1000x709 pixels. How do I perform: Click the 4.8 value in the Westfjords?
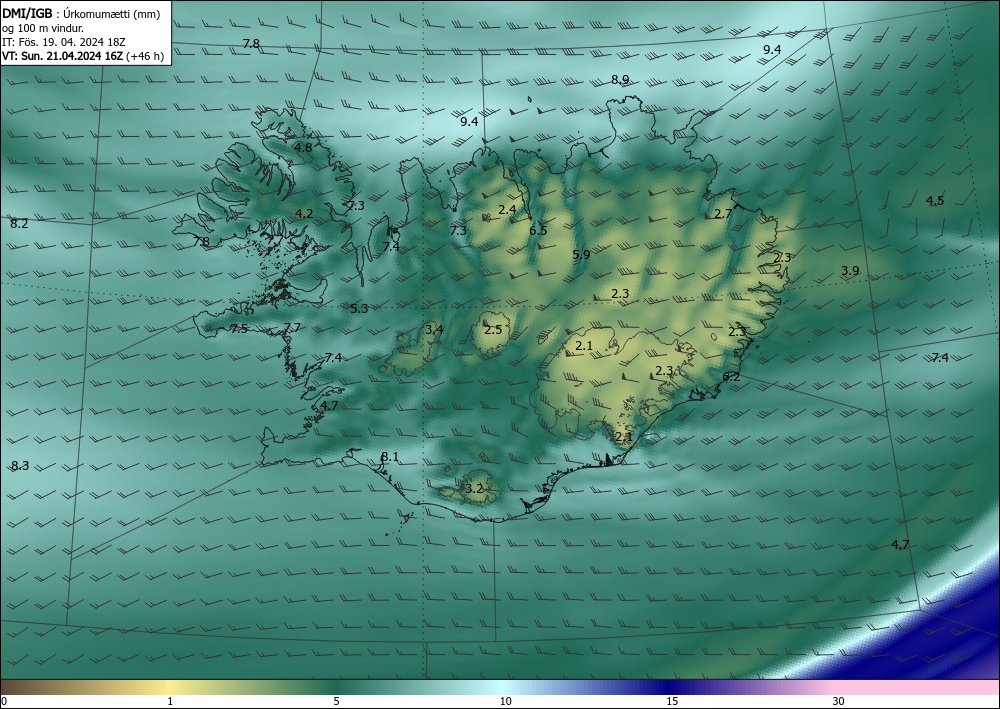click(303, 147)
